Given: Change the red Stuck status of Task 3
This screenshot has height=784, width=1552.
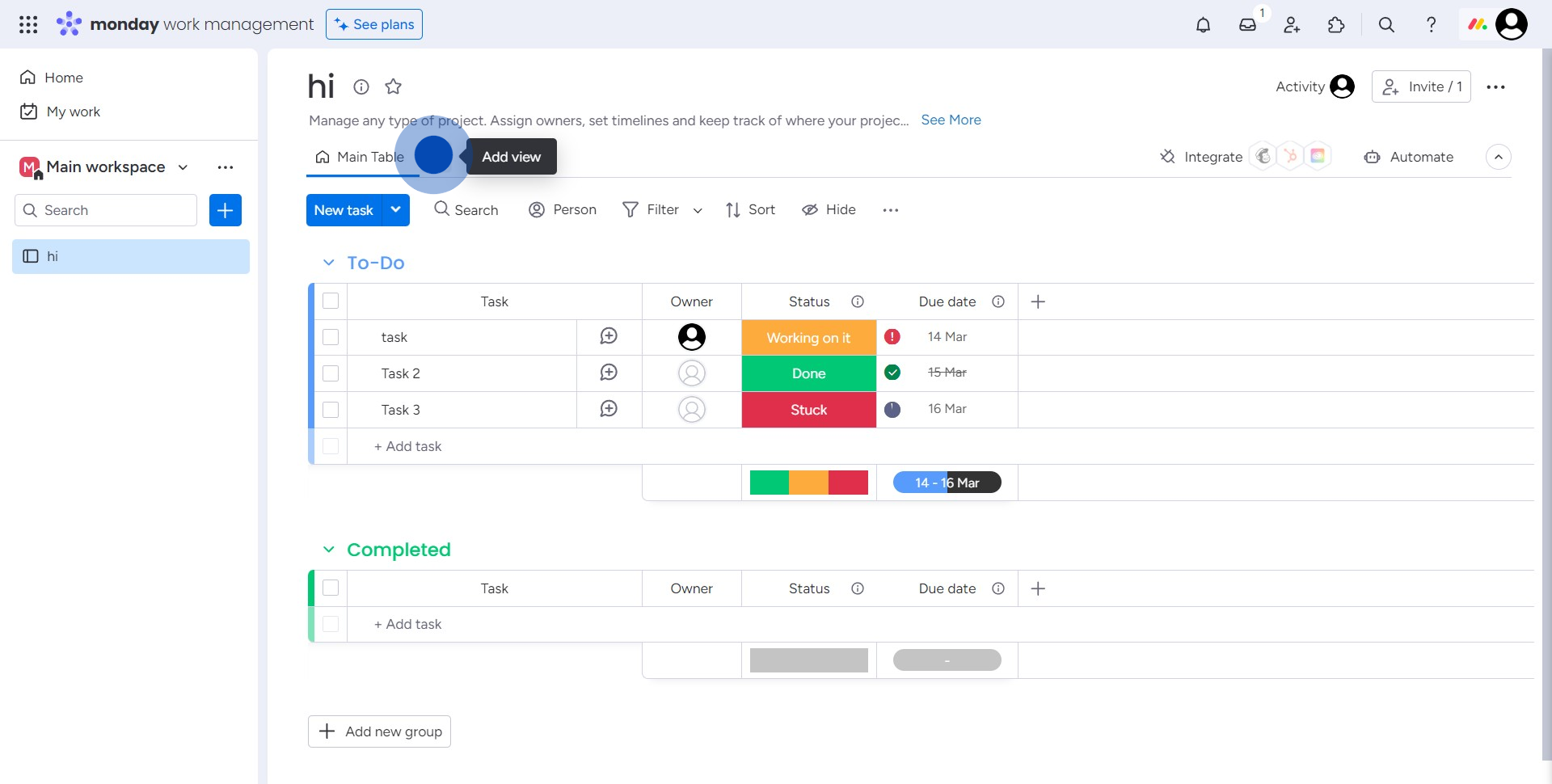Looking at the screenshot, I should [808, 410].
